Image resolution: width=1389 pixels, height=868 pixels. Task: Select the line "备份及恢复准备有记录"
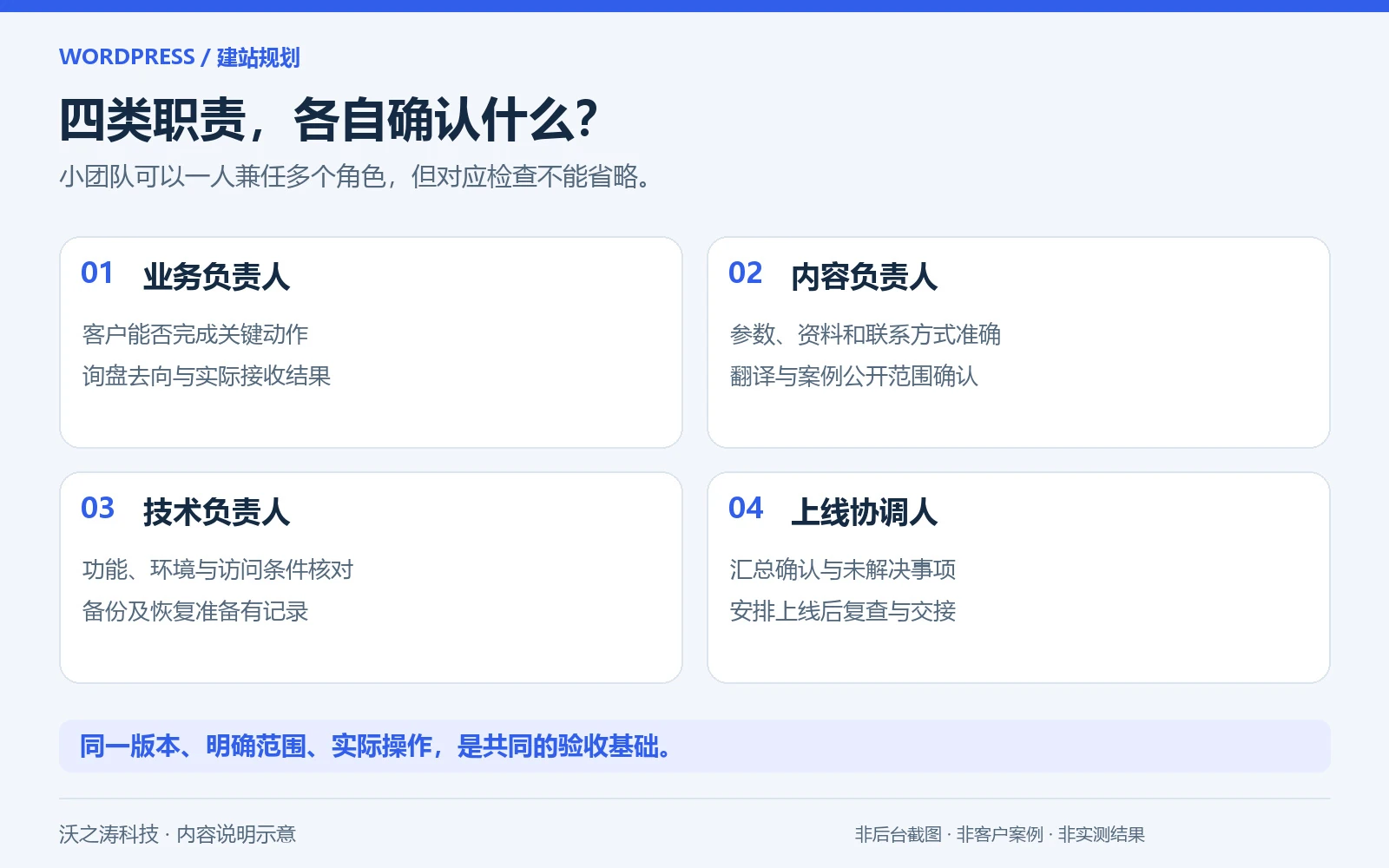[195, 611]
